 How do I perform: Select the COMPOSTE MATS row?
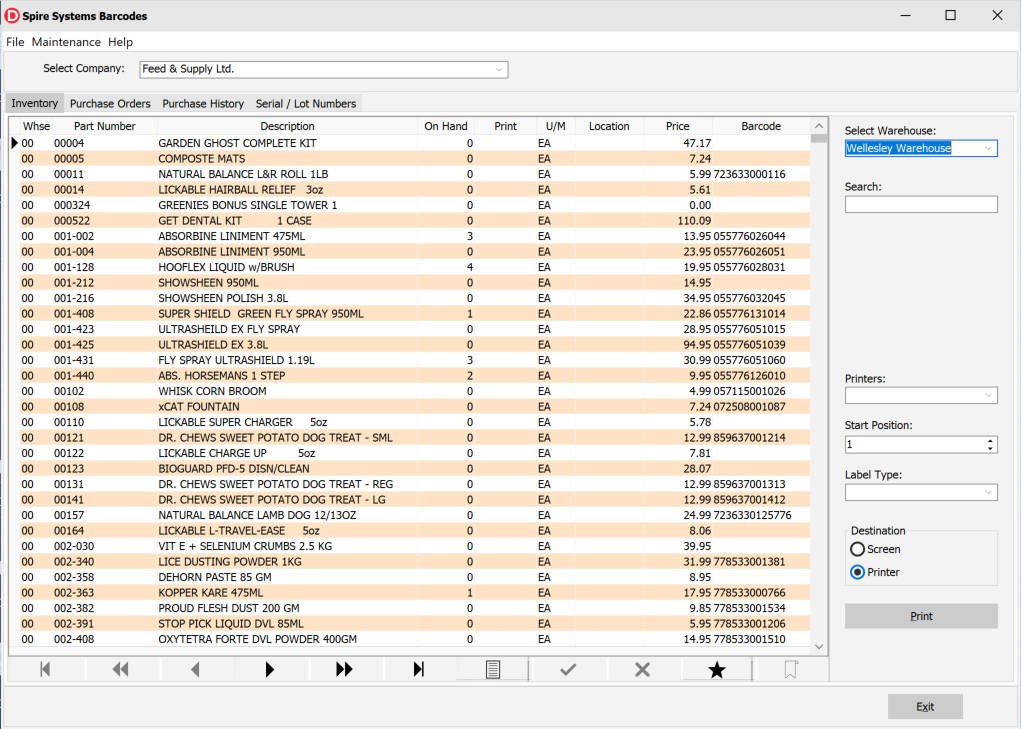tap(415, 159)
